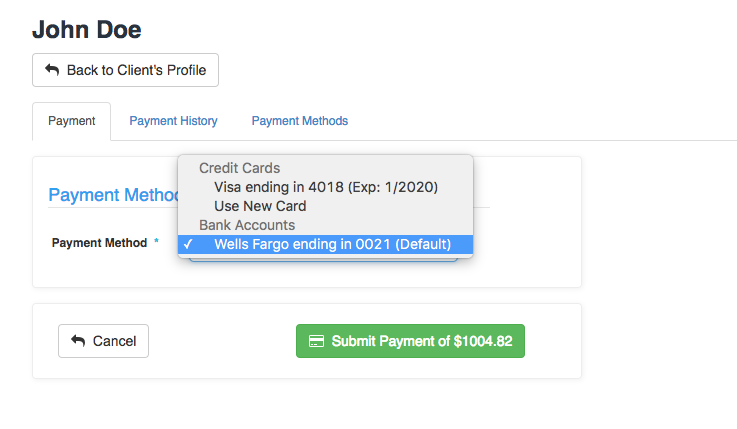Submit Payment of $1004.82
The height and width of the screenshot is (429, 737).
(410, 341)
